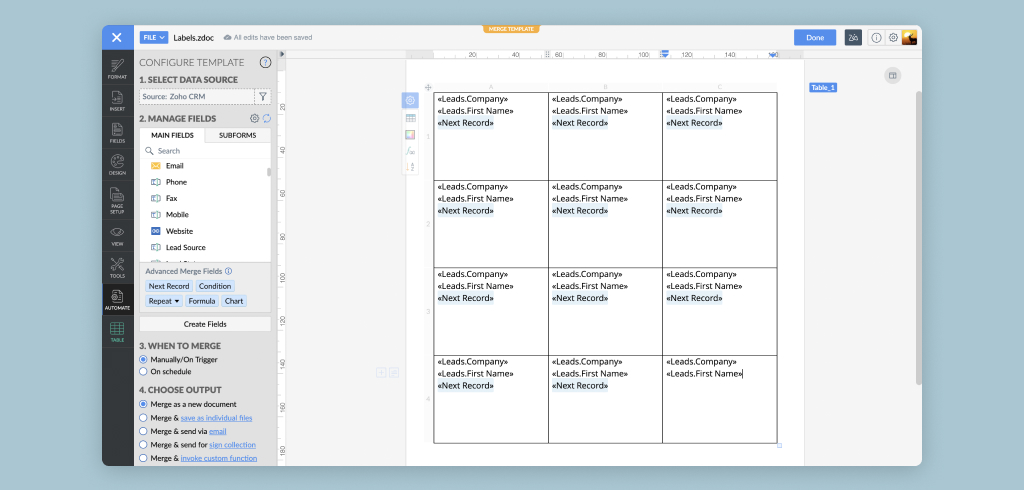This screenshot has height=490, width=1024.
Task: Click the table formula icon in floating toolbar
Action: (410, 151)
